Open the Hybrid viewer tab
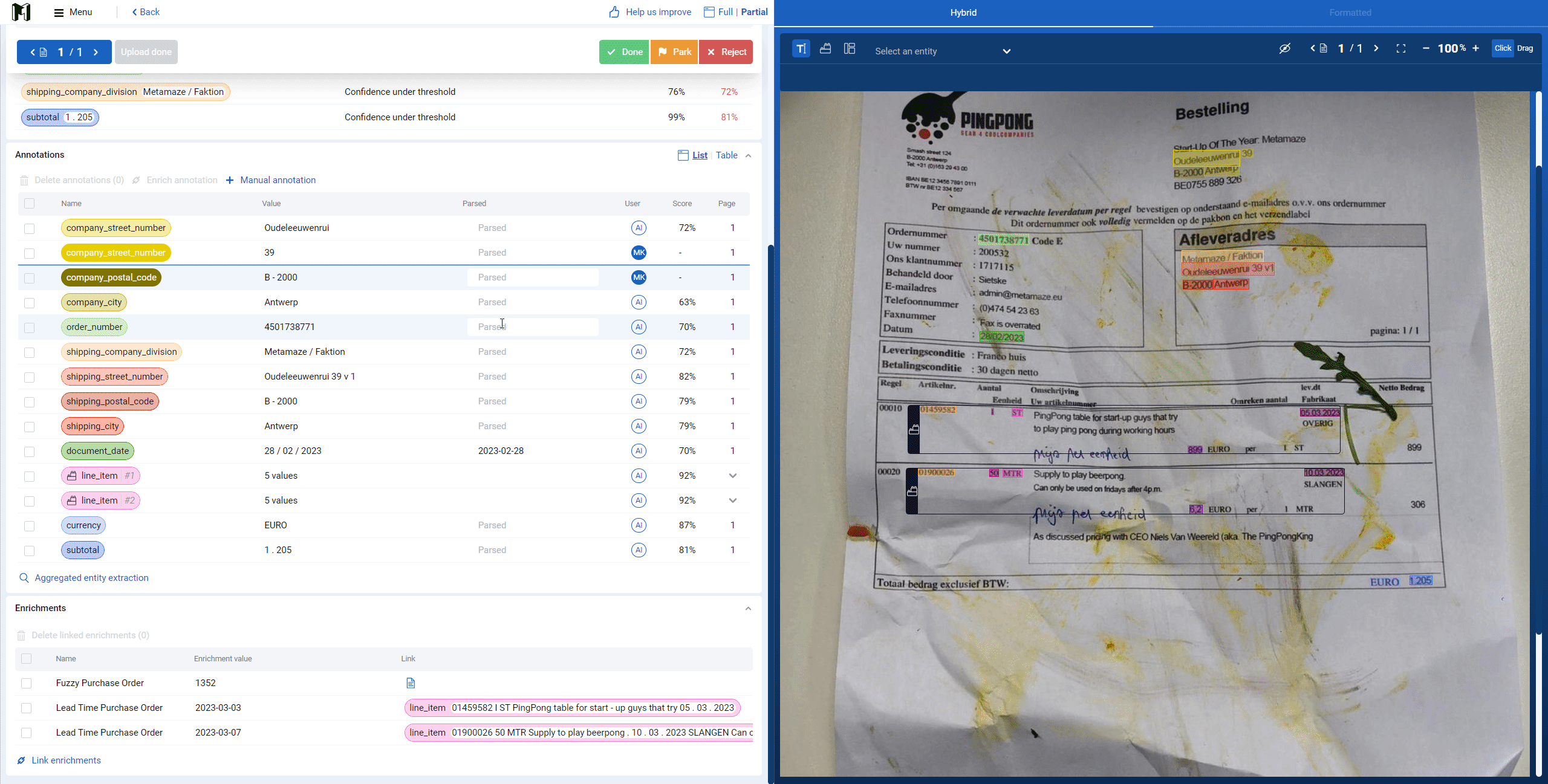 point(963,13)
